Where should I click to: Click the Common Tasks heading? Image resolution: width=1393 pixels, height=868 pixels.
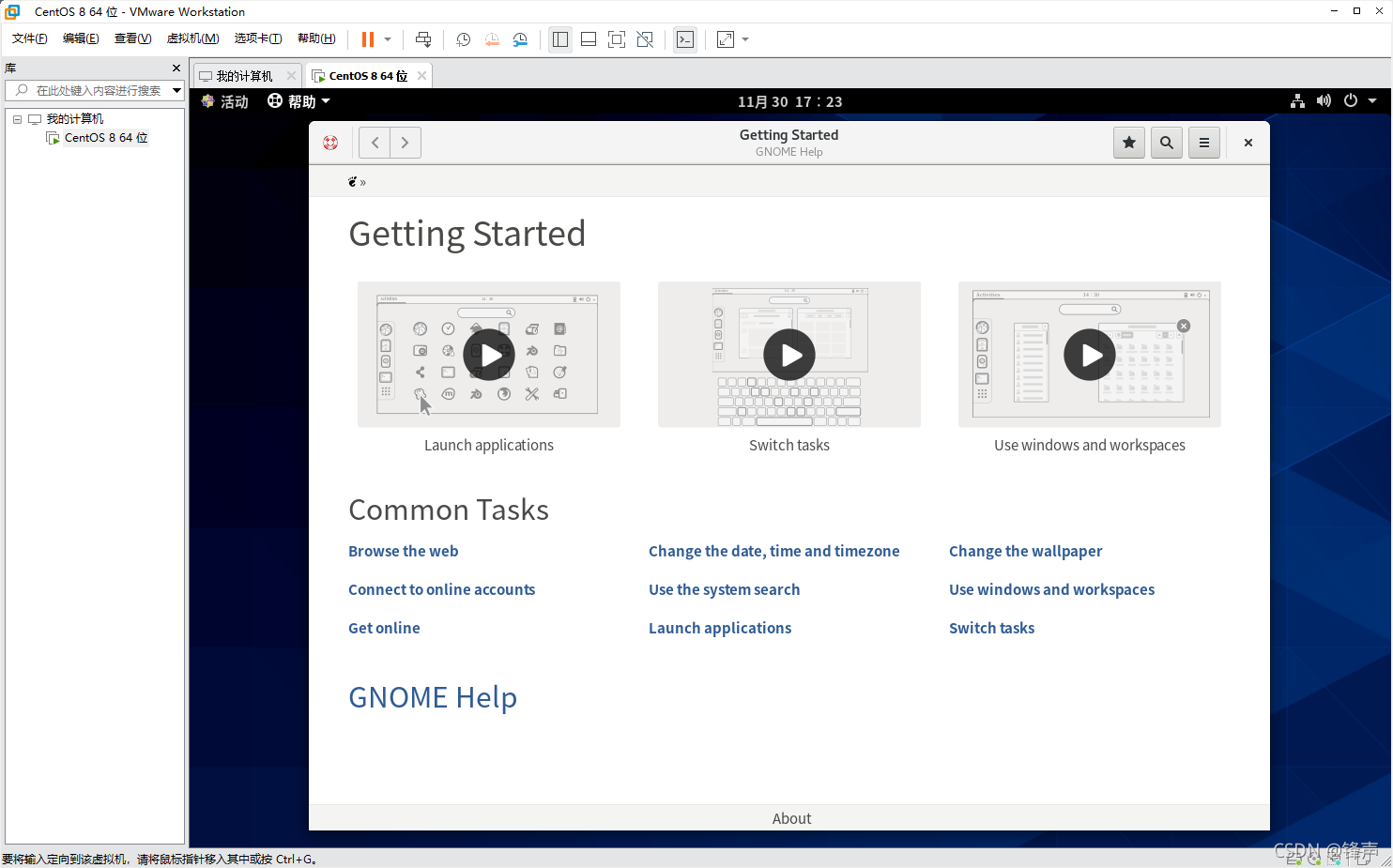pyautogui.click(x=449, y=510)
